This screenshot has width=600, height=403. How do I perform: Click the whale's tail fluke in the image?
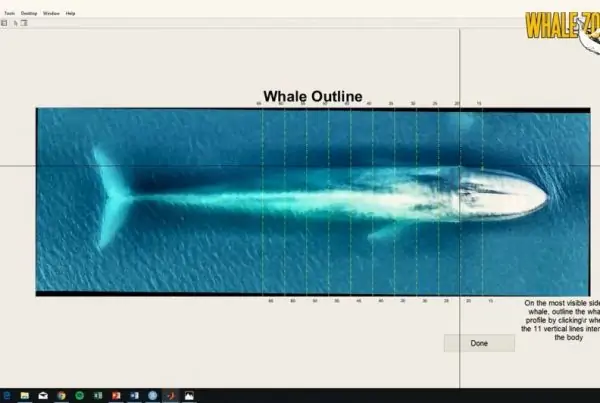click(x=108, y=197)
